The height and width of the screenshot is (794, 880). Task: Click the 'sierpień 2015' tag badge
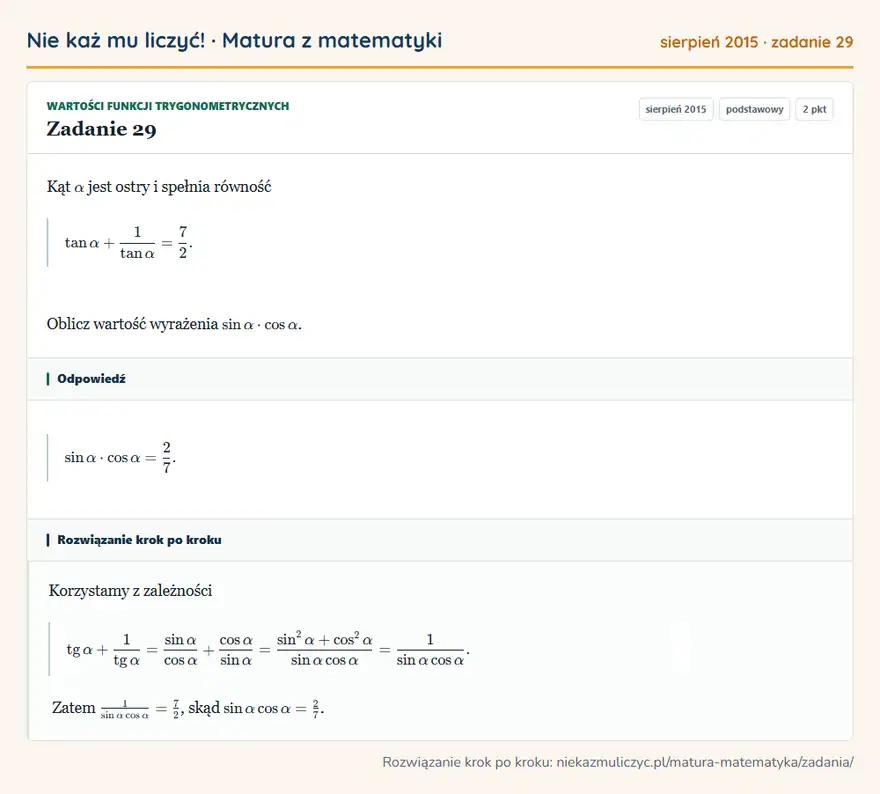(x=676, y=109)
